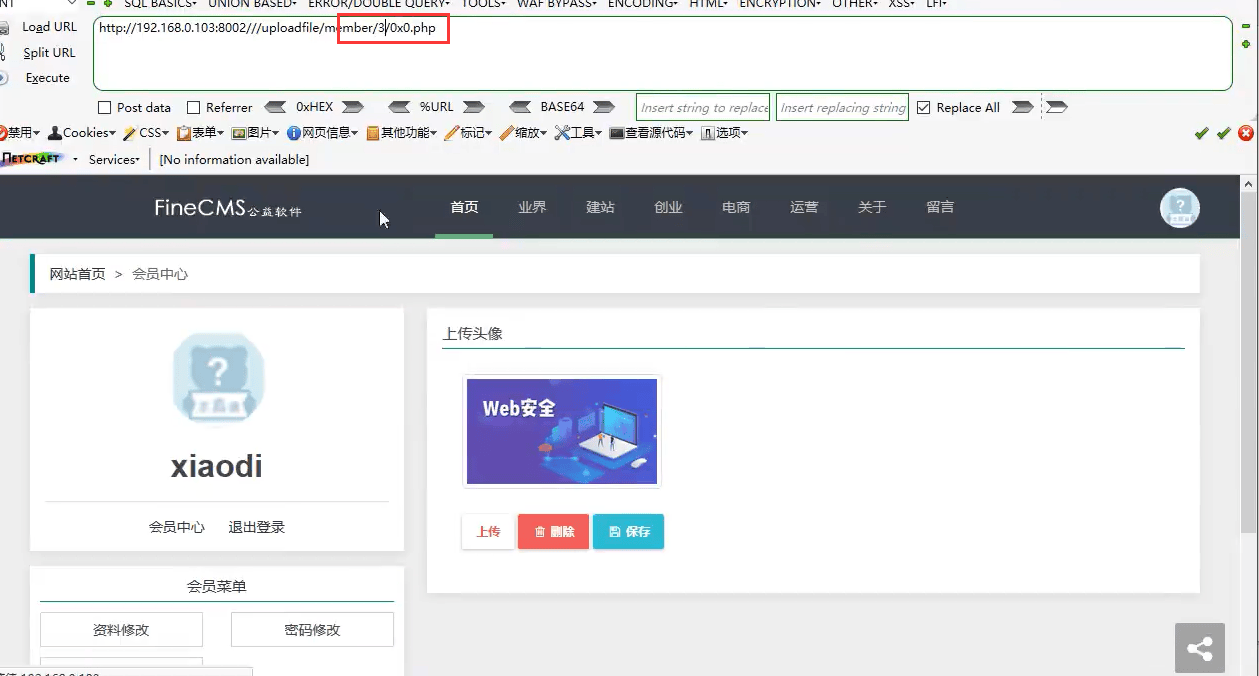This screenshot has width=1259, height=676.
Task: Click the user avatar in the navbar
Action: click(1180, 207)
